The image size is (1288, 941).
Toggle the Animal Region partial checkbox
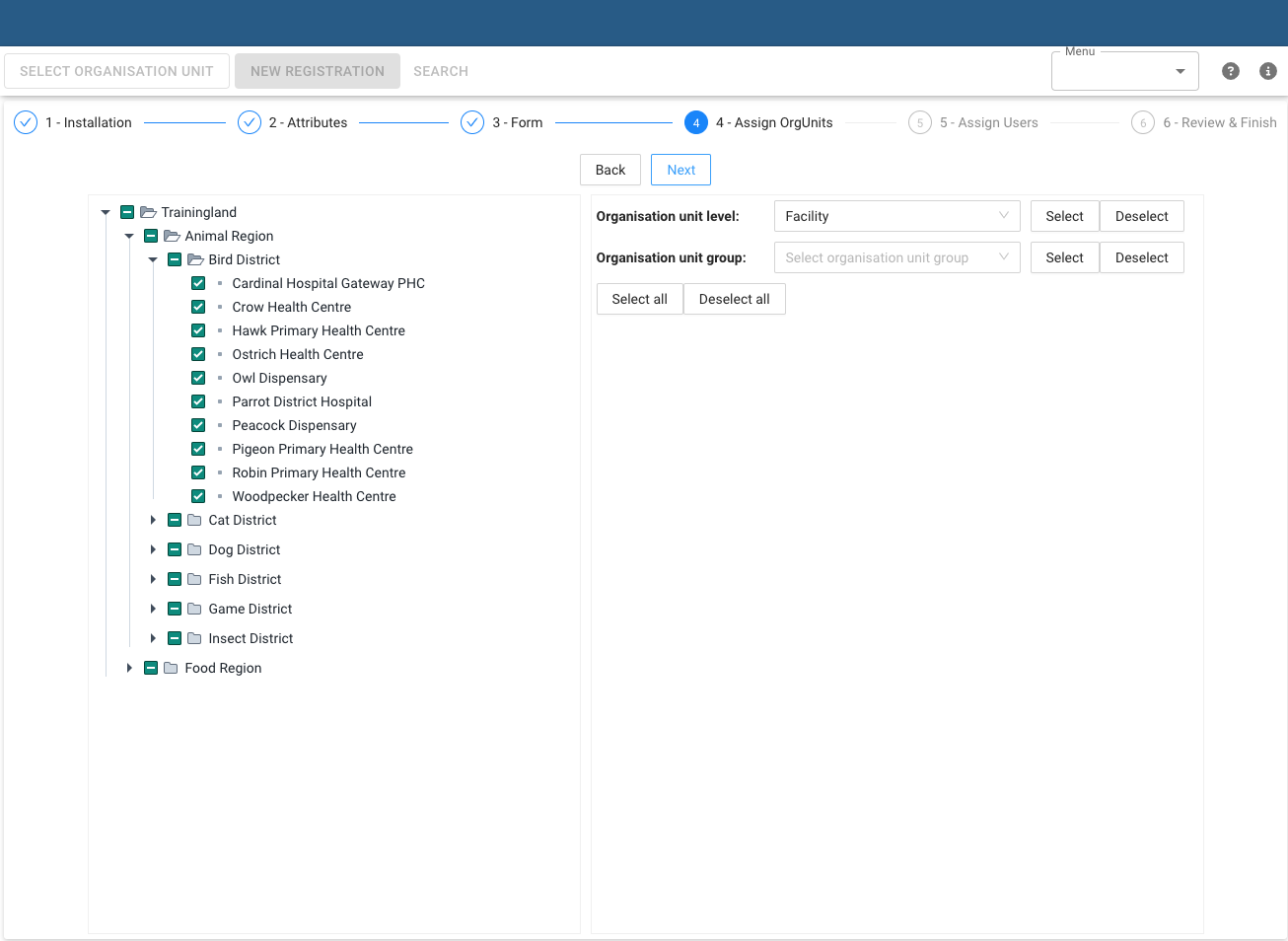[x=151, y=236]
